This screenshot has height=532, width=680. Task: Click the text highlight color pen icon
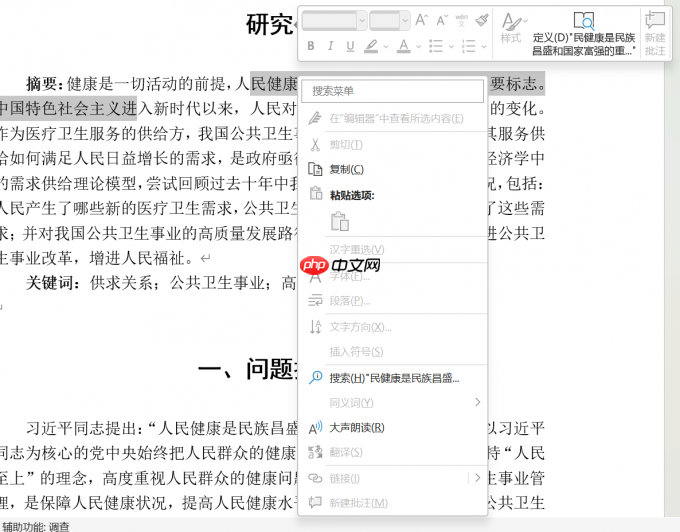[x=371, y=46]
